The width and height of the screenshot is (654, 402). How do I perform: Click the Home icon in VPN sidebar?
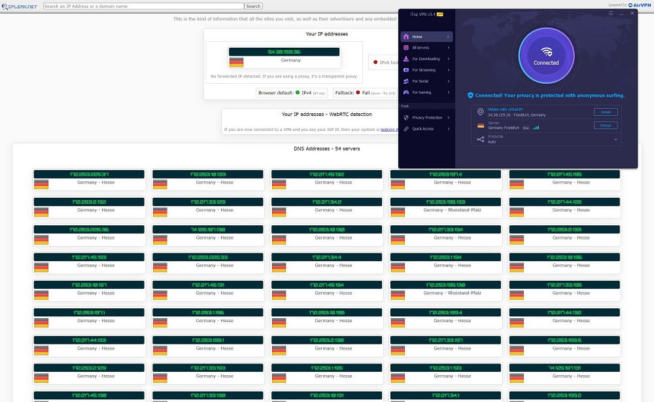pyautogui.click(x=406, y=37)
